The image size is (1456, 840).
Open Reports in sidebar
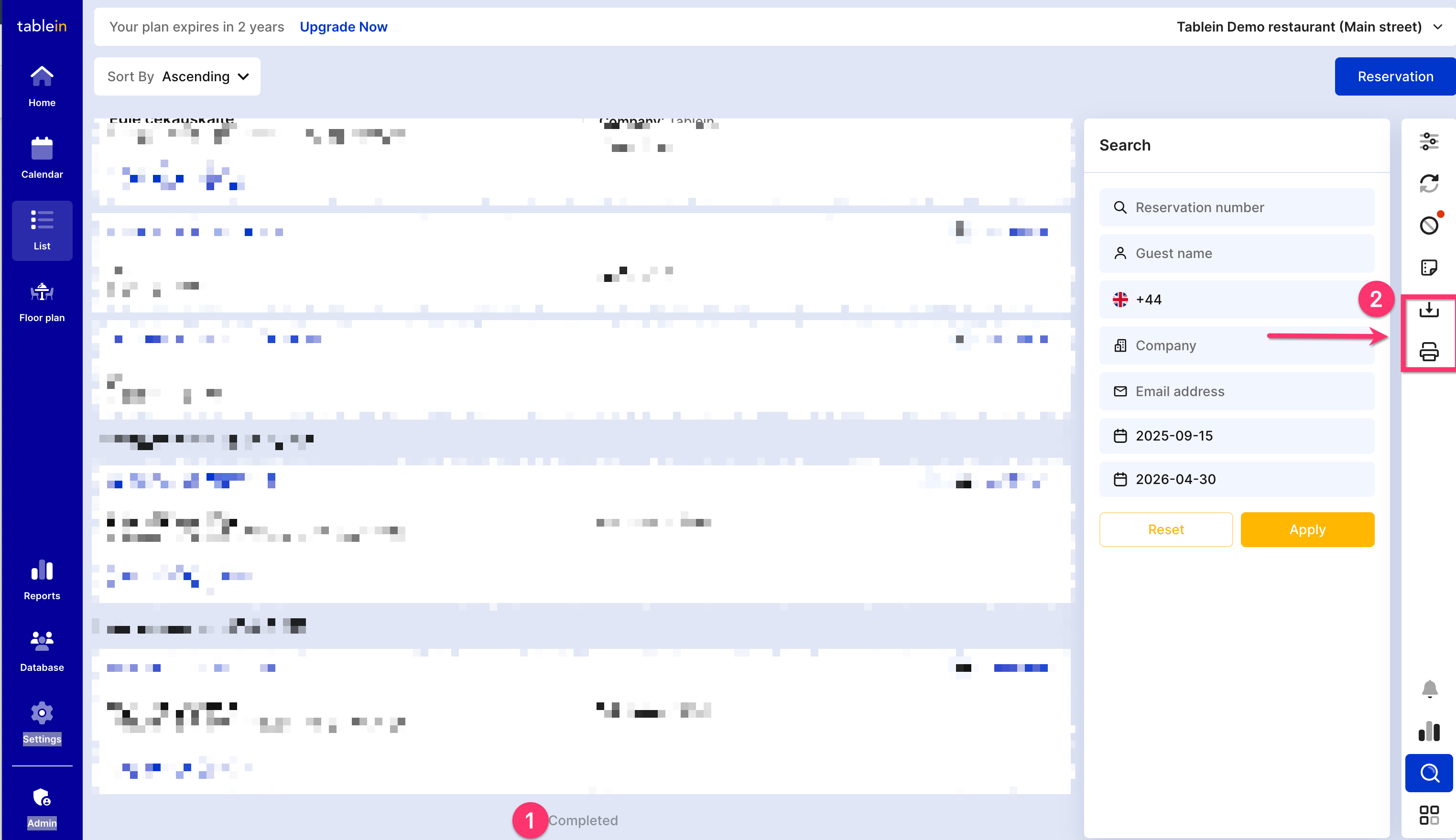[42, 580]
